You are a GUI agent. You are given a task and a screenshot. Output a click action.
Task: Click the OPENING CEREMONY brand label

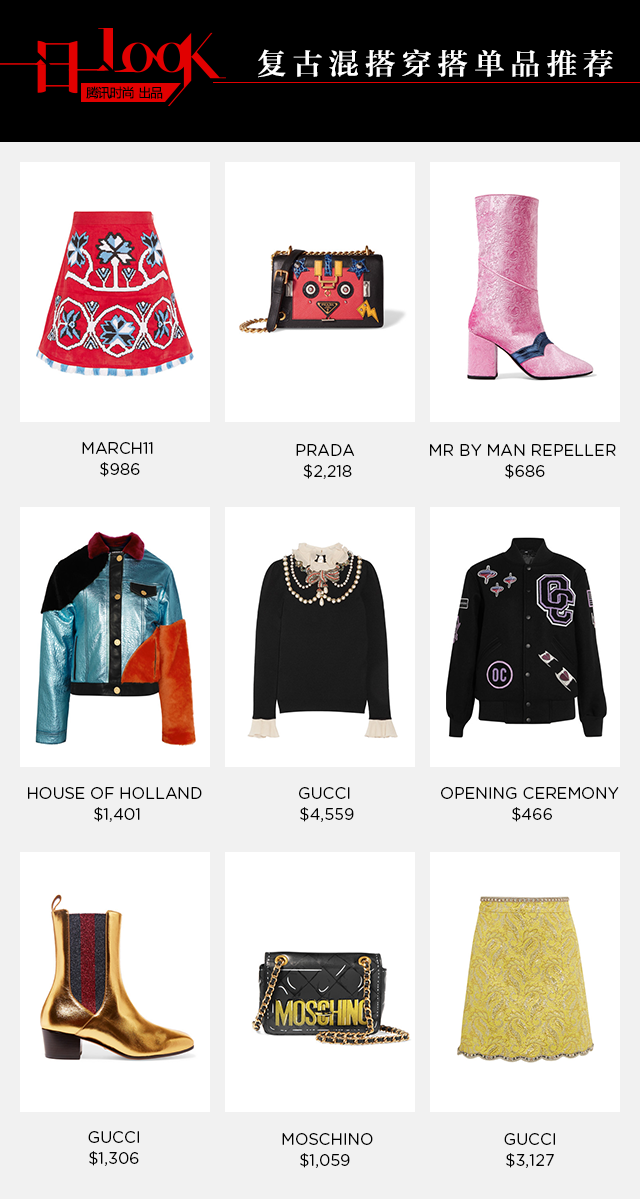point(530,793)
